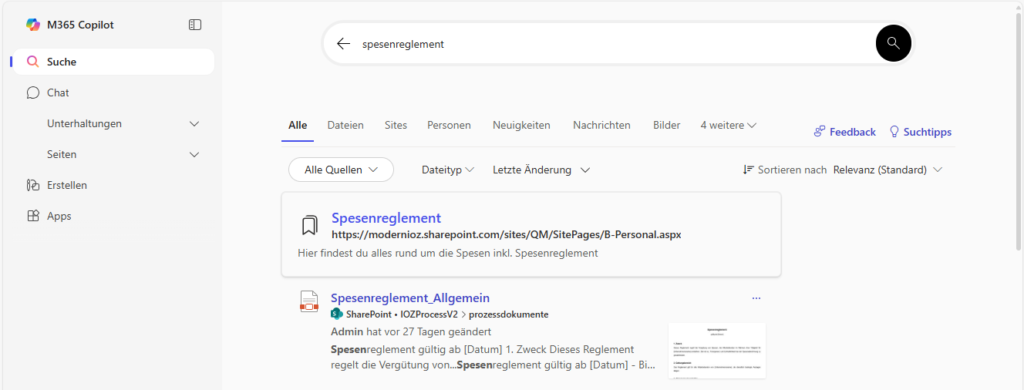Open the three-dot menu for Spesenreglement_Allgemein
Viewport: 1024px width, 390px height.
click(756, 298)
